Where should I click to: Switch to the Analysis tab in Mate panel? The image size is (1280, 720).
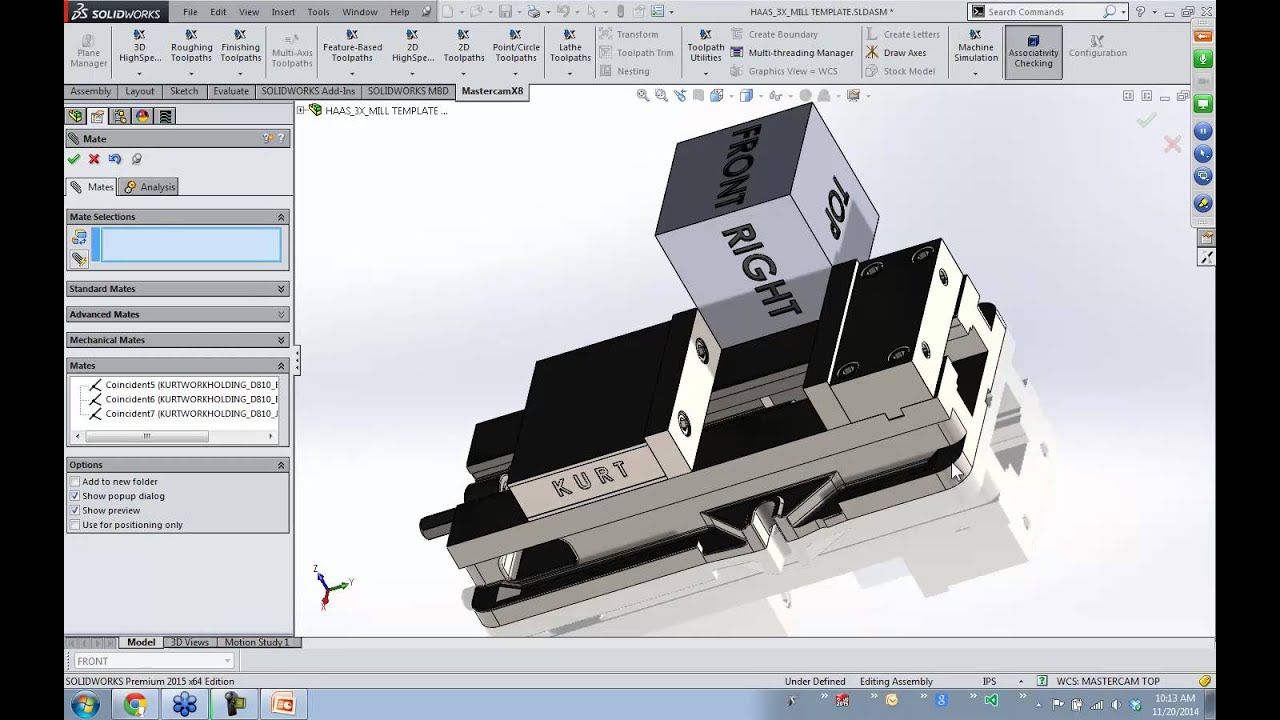149,187
